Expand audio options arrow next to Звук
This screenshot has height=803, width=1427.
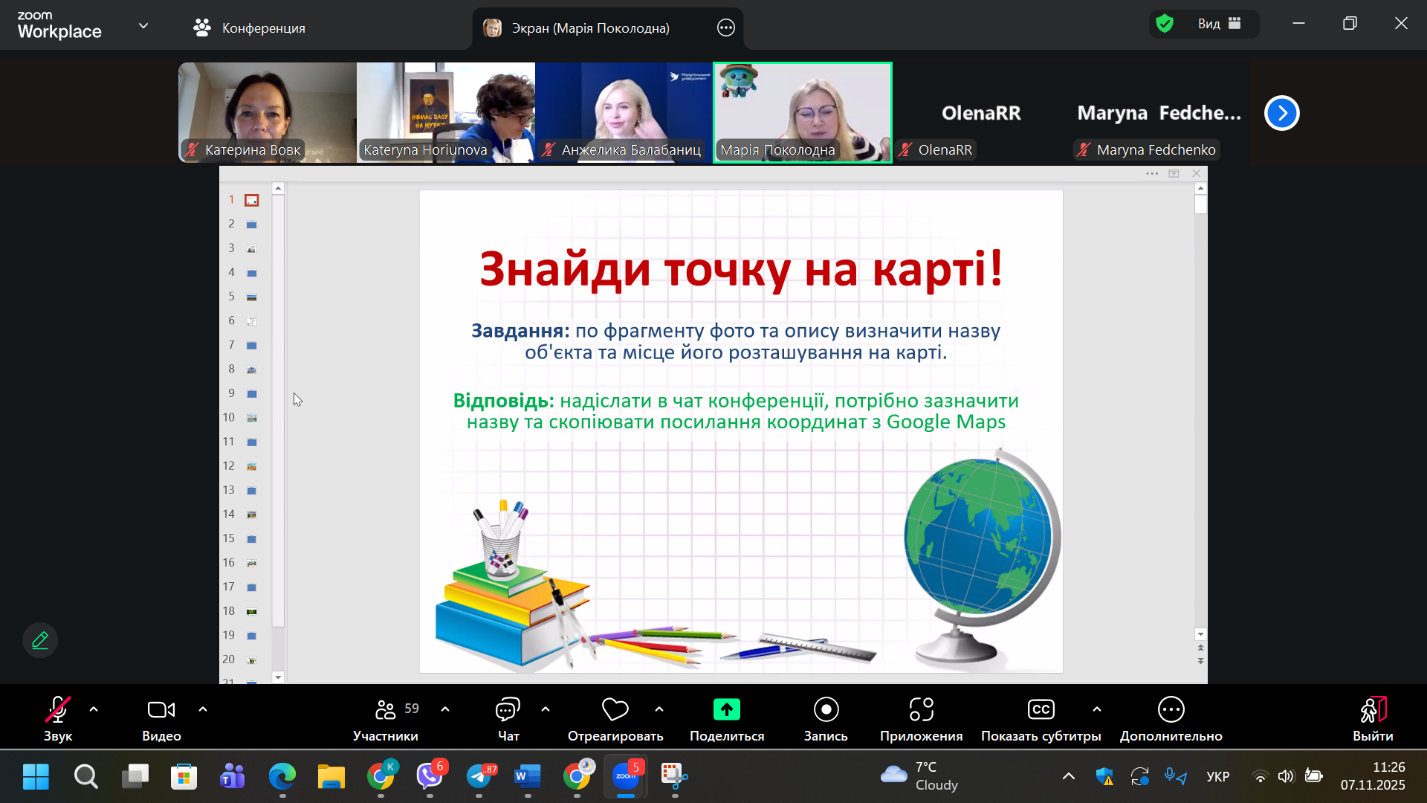click(94, 710)
